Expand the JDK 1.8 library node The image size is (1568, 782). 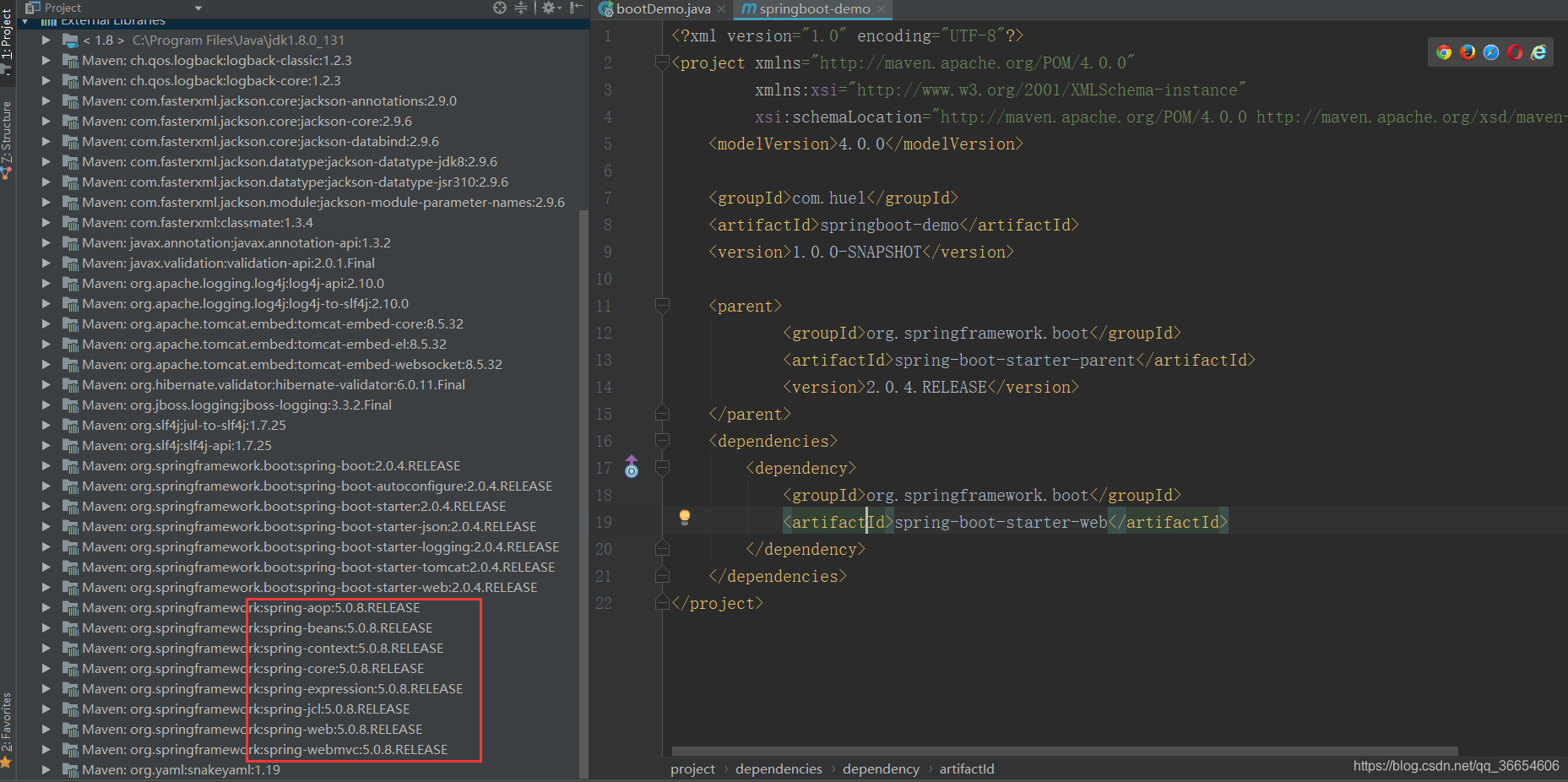pos(46,40)
